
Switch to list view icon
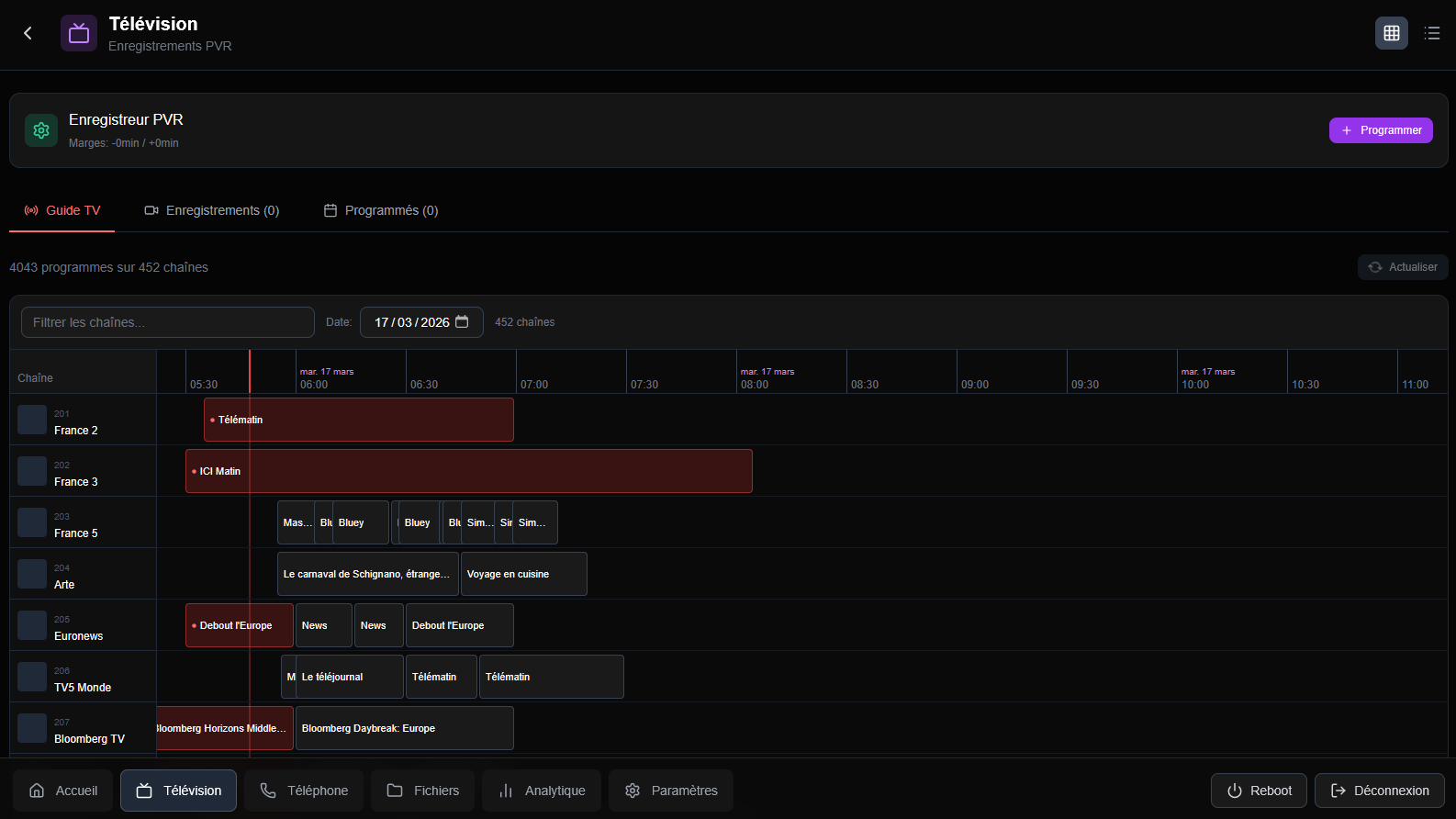coord(1432,33)
